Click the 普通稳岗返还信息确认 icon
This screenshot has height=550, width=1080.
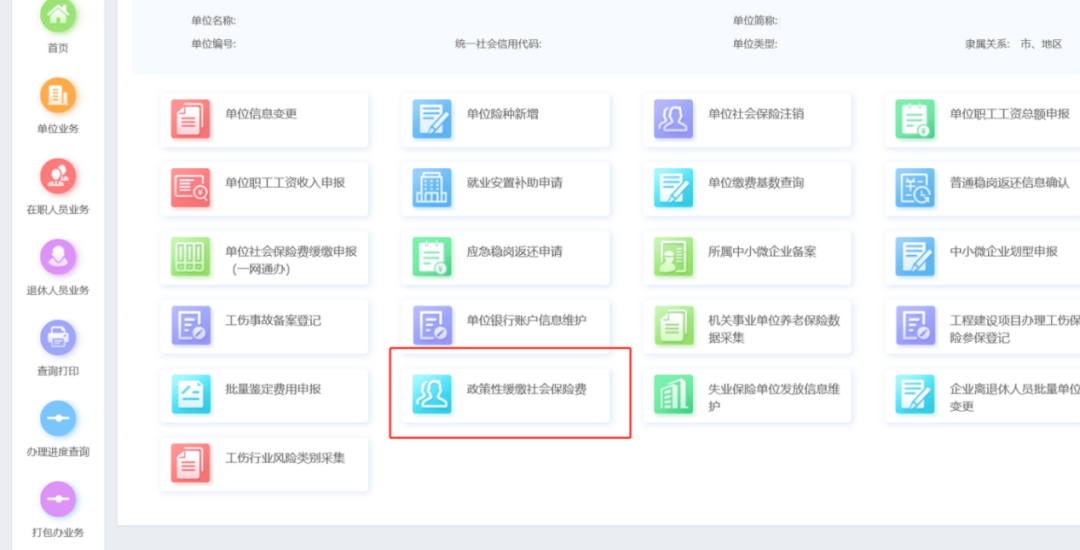click(x=915, y=188)
